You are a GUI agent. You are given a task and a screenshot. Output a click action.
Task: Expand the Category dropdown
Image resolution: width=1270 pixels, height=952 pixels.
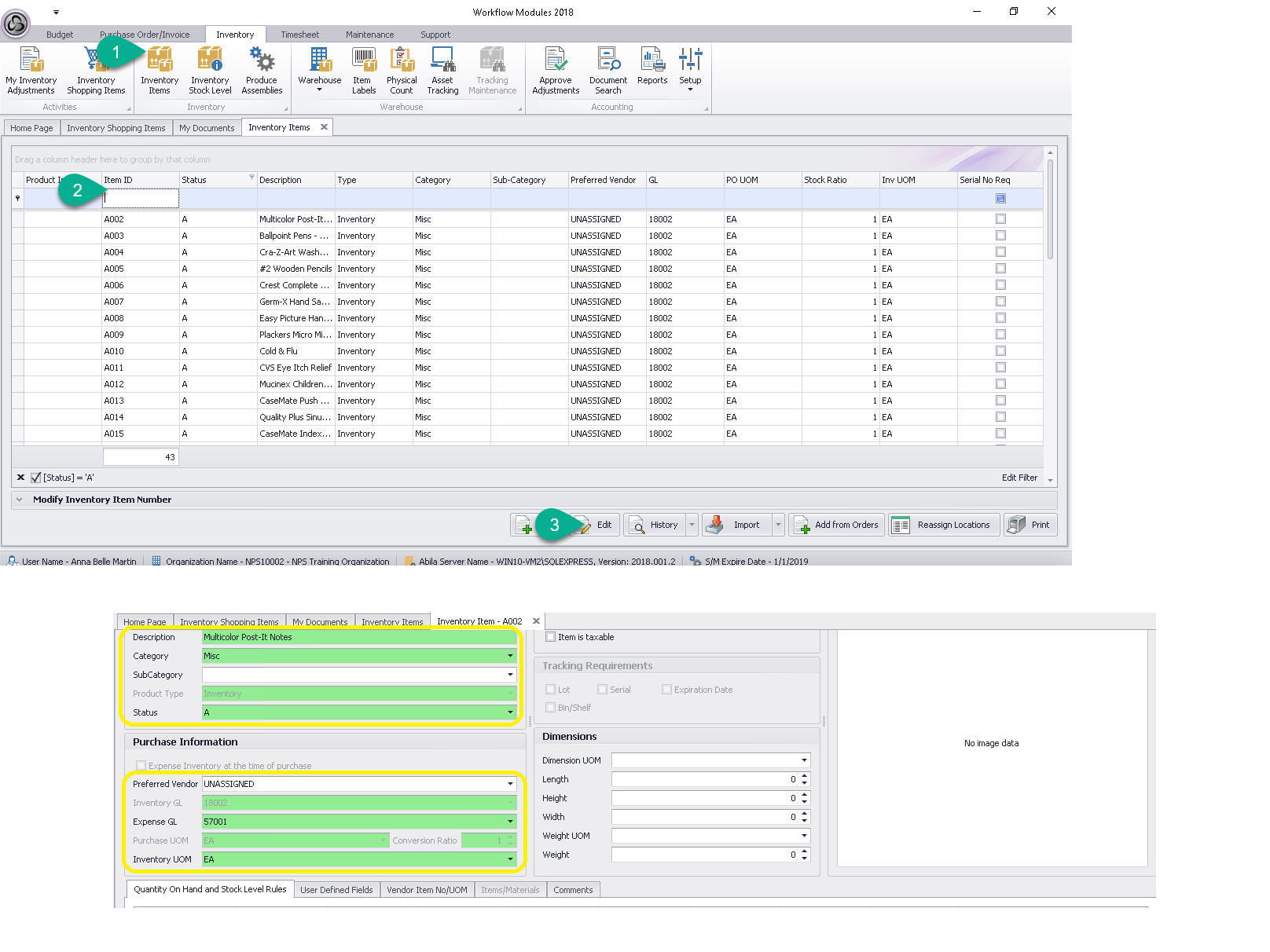(x=510, y=656)
